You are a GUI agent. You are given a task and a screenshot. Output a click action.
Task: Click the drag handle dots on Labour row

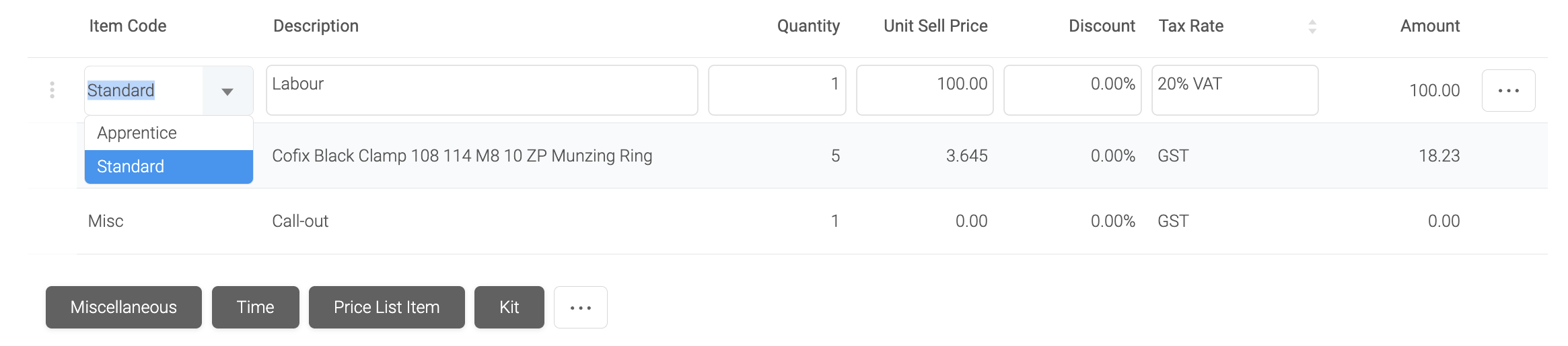coord(52,90)
